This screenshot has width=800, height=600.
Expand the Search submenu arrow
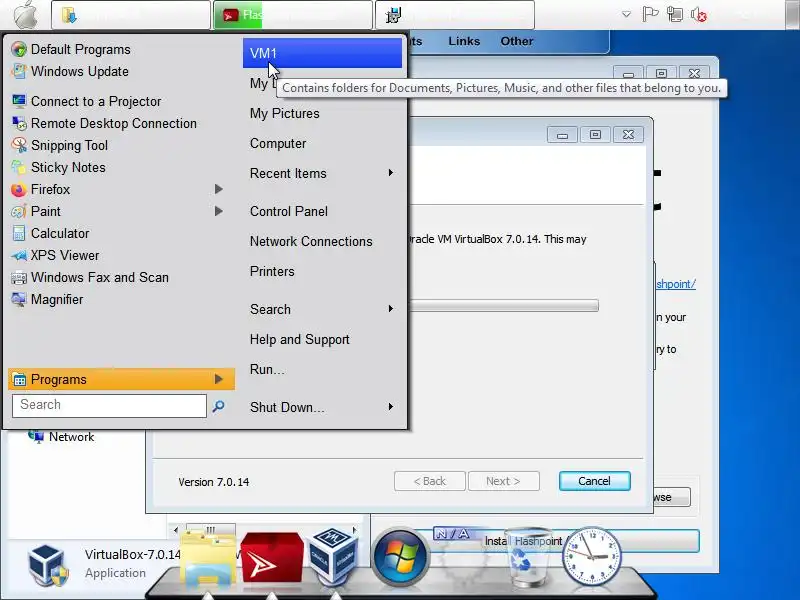point(390,309)
